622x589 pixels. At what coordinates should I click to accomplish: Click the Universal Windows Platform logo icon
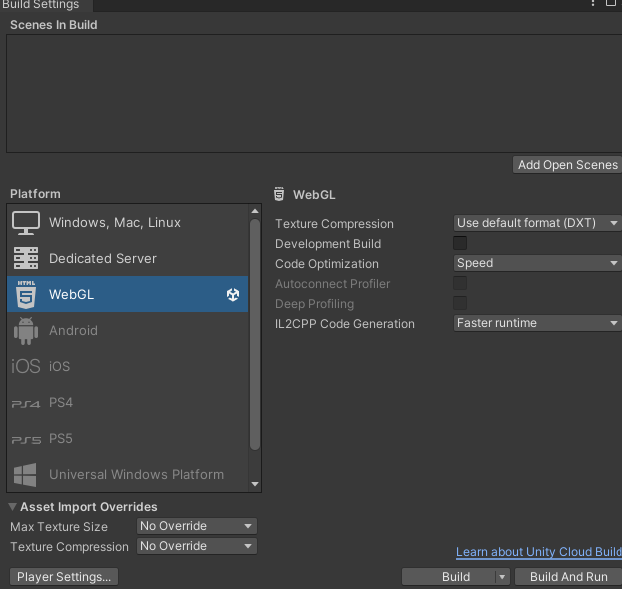[x=25, y=475]
